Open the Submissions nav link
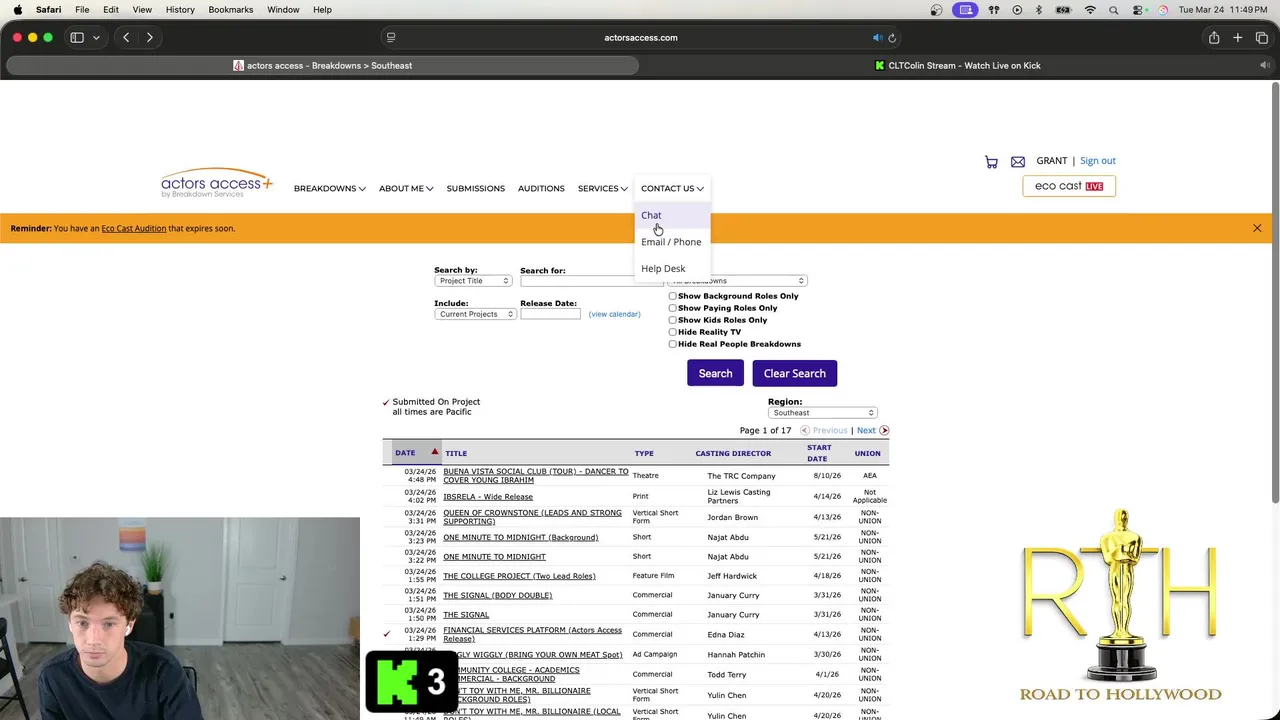1280x720 pixels. (476, 188)
